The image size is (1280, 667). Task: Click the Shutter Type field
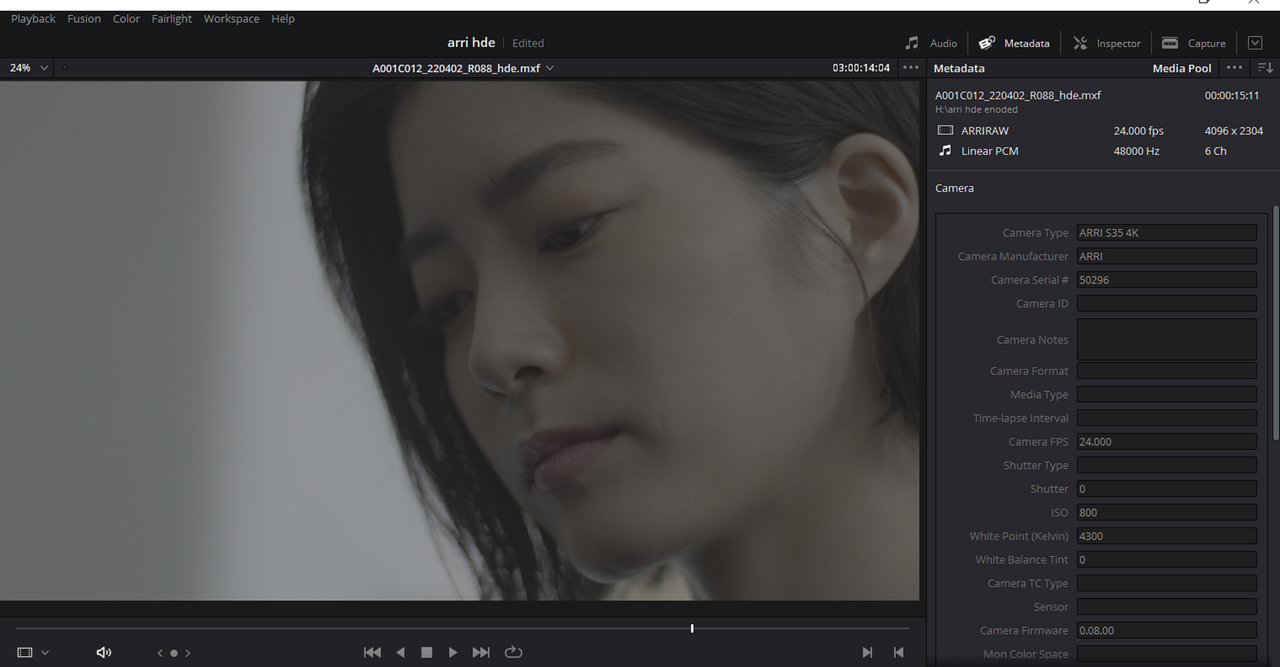[1166, 465]
